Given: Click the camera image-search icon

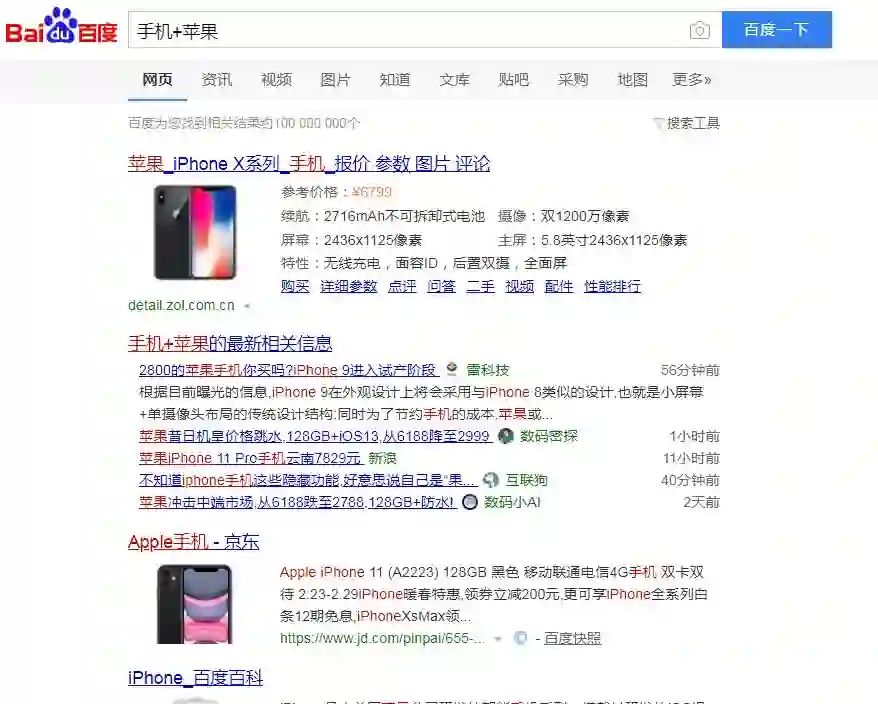Looking at the screenshot, I should (699, 30).
